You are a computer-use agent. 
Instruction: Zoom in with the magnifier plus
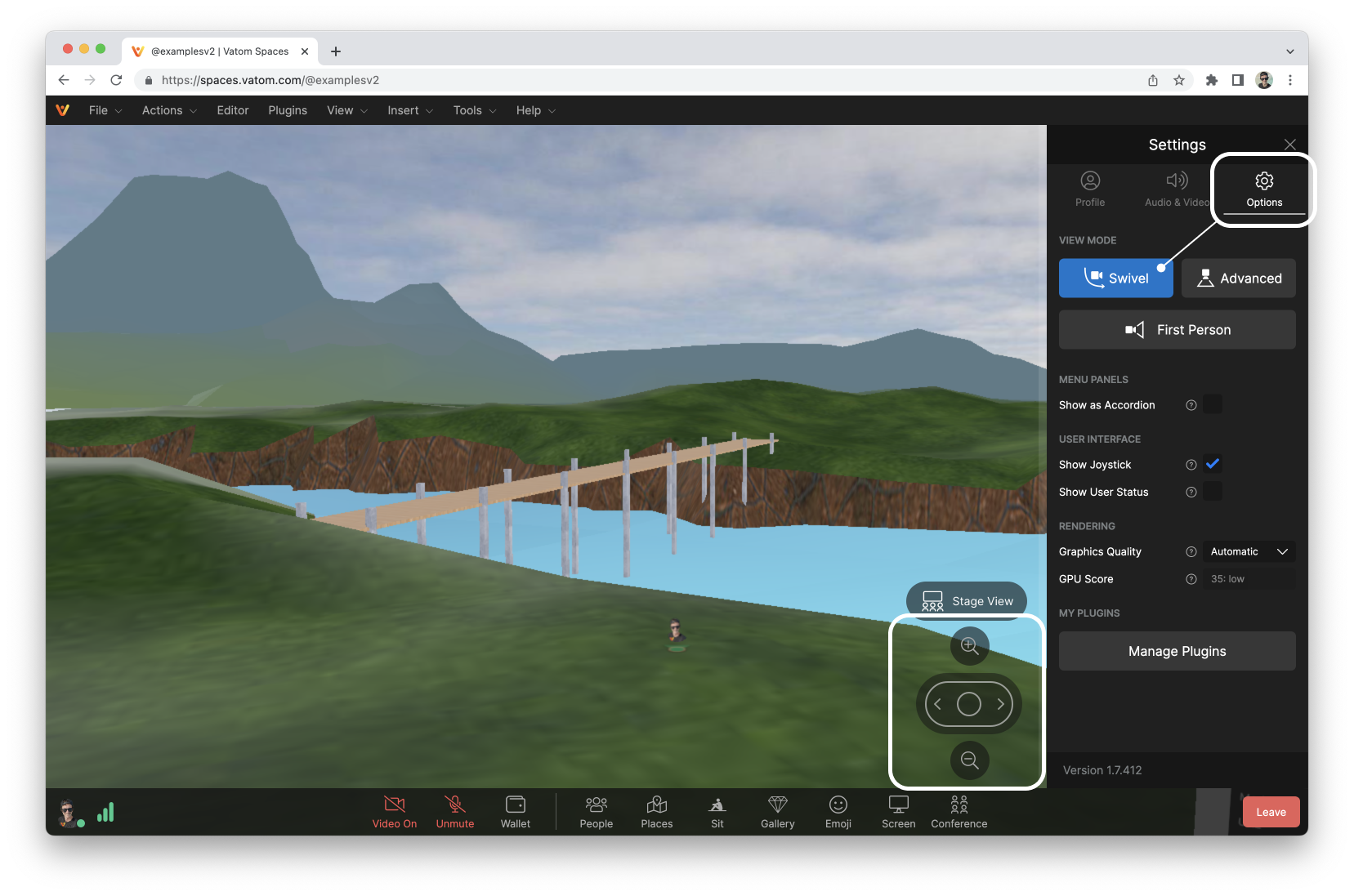tap(970, 646)
